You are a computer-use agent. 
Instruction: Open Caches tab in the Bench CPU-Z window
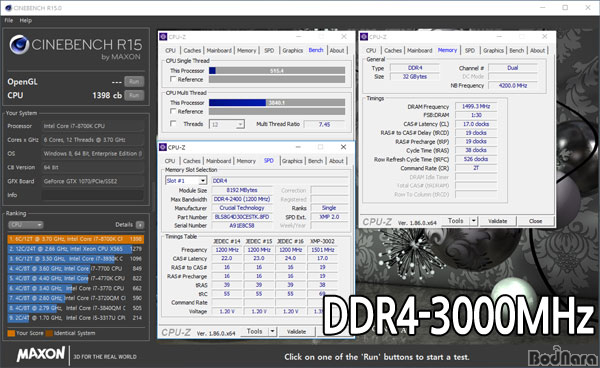point(192,50)
